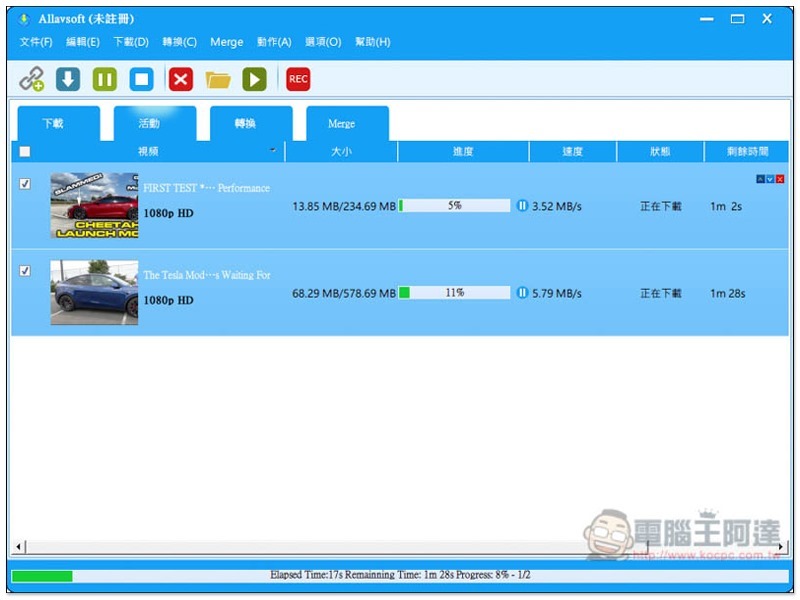Click the green pause toolbar button

[x=105, y=79]
